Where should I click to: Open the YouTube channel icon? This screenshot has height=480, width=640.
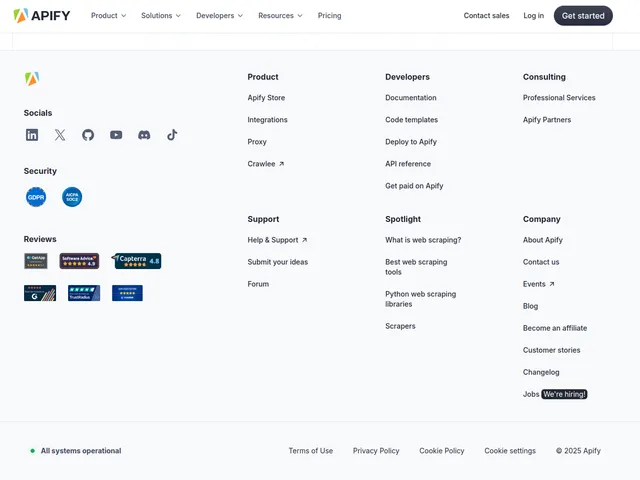coord(116,135)
